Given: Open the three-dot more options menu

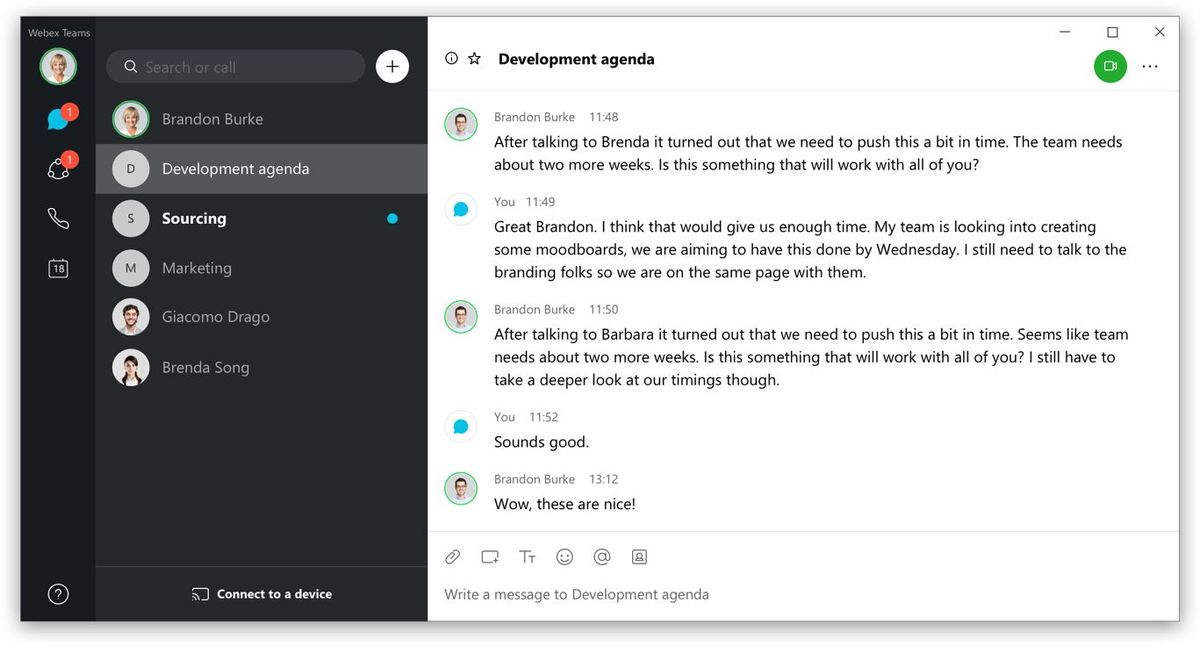Looking at the screenshot, I should pyautogui.click(x=1150, y=66).
